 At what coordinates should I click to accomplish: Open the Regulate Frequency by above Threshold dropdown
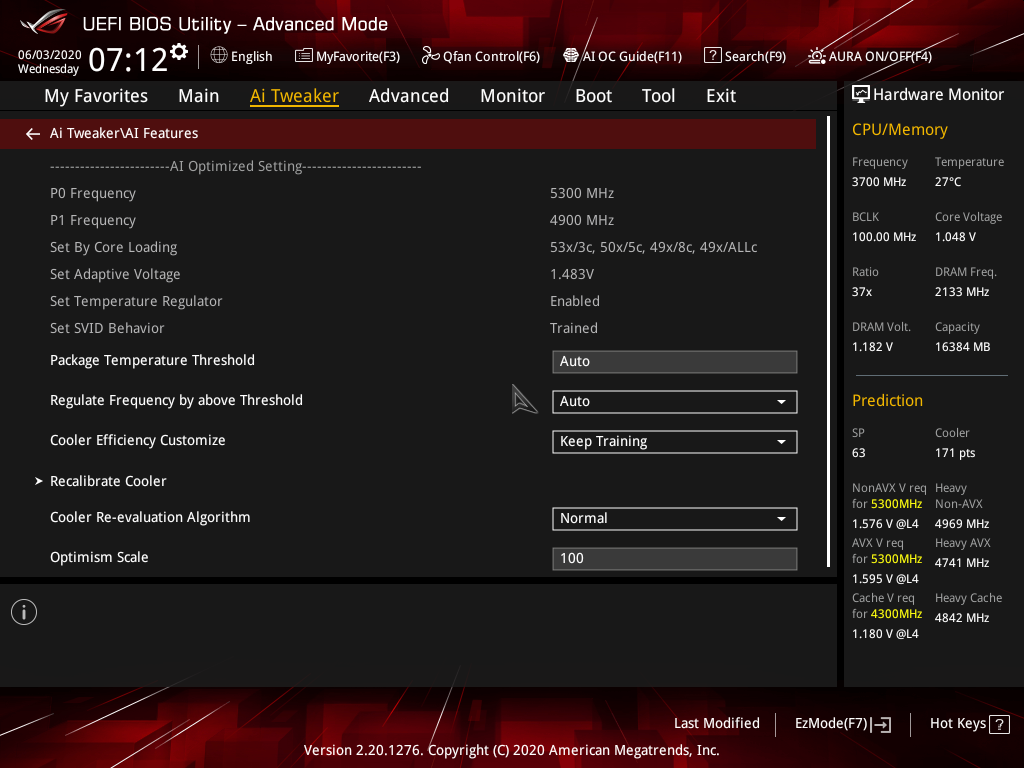coord(674,401)
